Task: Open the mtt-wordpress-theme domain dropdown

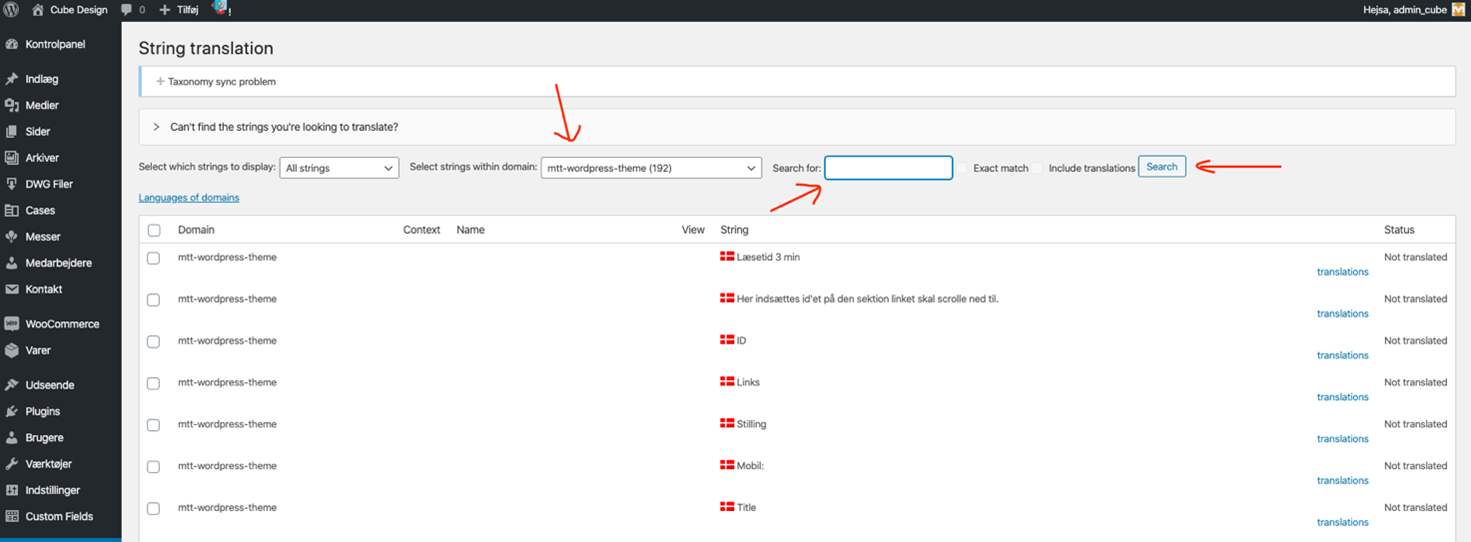Action: tap(651, 168)
